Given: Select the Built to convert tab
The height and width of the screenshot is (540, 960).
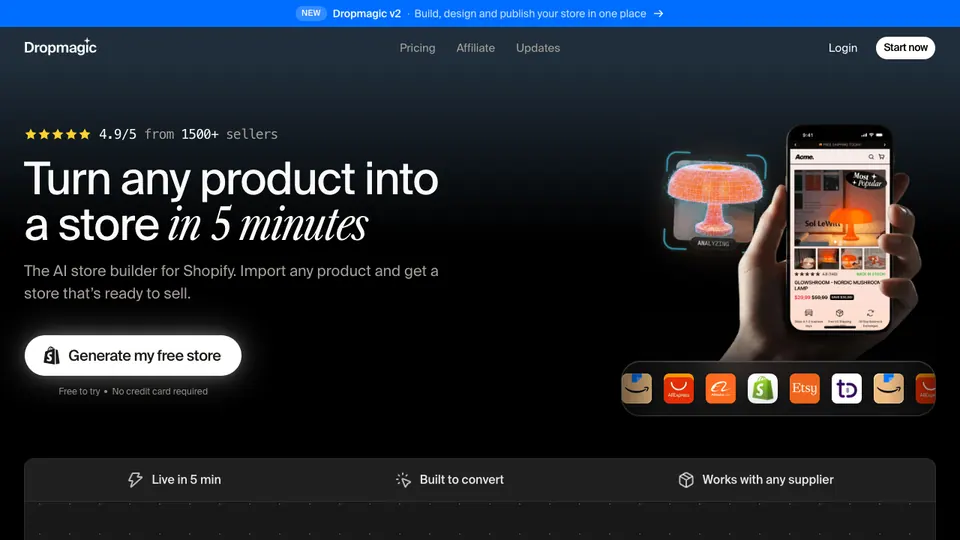Looking at the screenshot, I should [x=450, y=479].
